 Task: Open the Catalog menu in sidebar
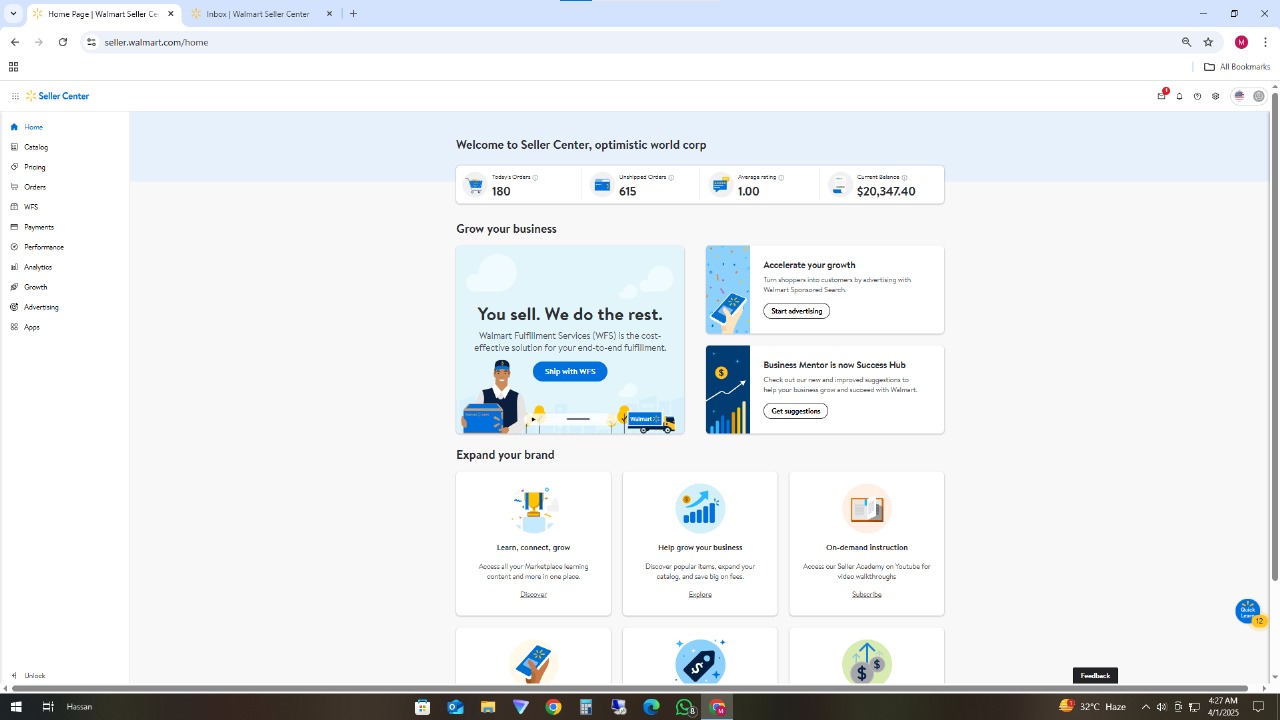(36, 147)
